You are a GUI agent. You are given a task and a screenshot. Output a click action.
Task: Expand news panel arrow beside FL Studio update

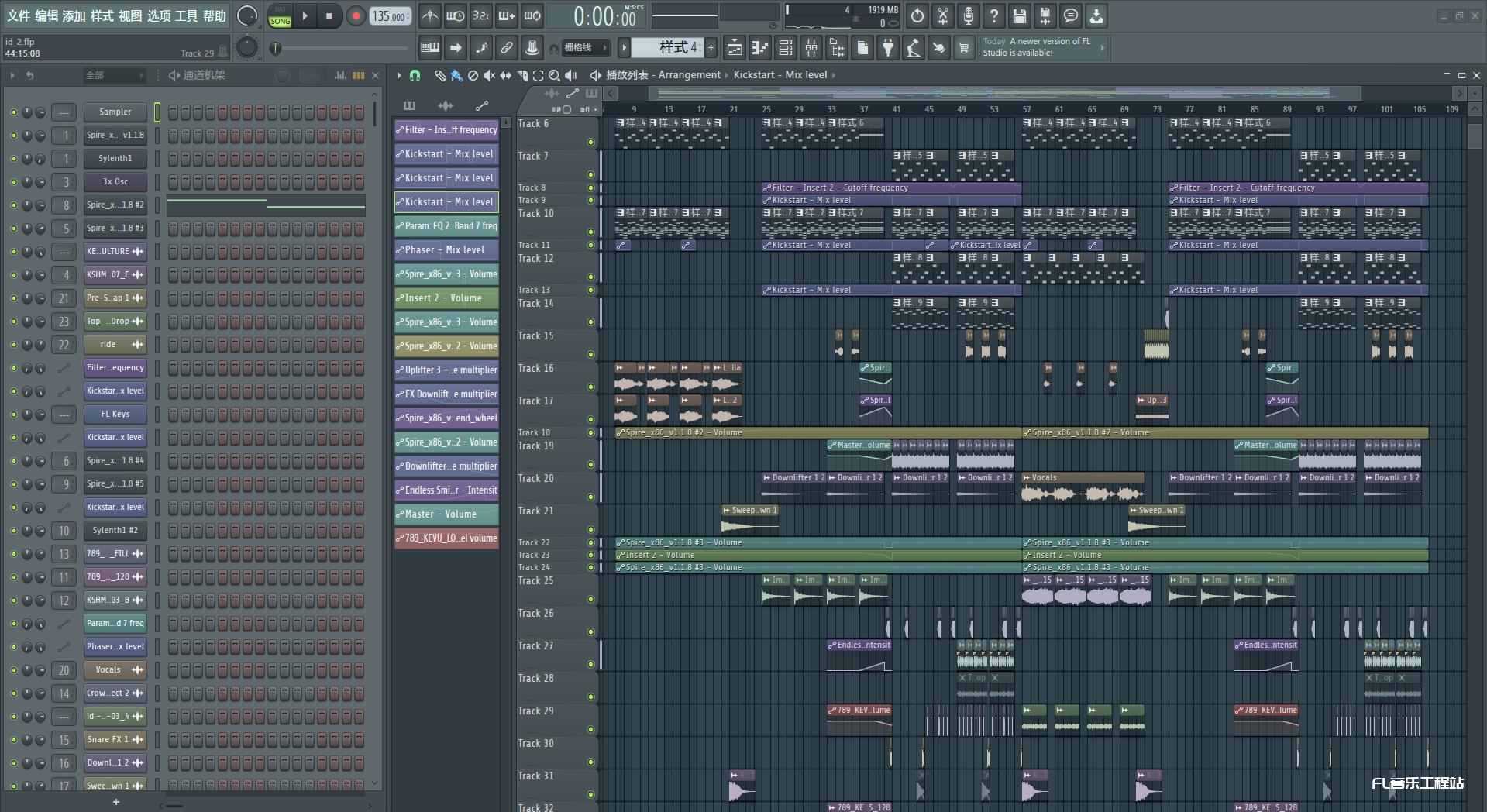coord(1102,48)
